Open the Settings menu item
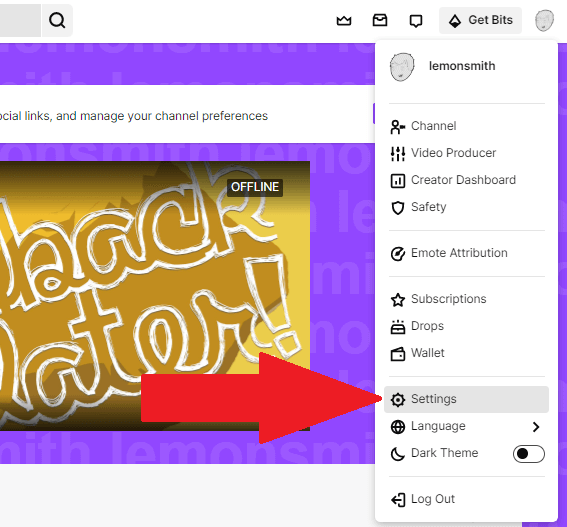This screenshot has width=567, height=527. click(466, 399)
